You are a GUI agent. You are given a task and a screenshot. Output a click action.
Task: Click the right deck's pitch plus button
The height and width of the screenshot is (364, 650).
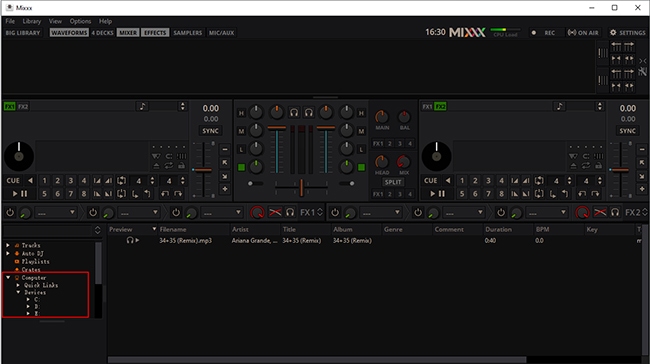[x=642, y=189]
